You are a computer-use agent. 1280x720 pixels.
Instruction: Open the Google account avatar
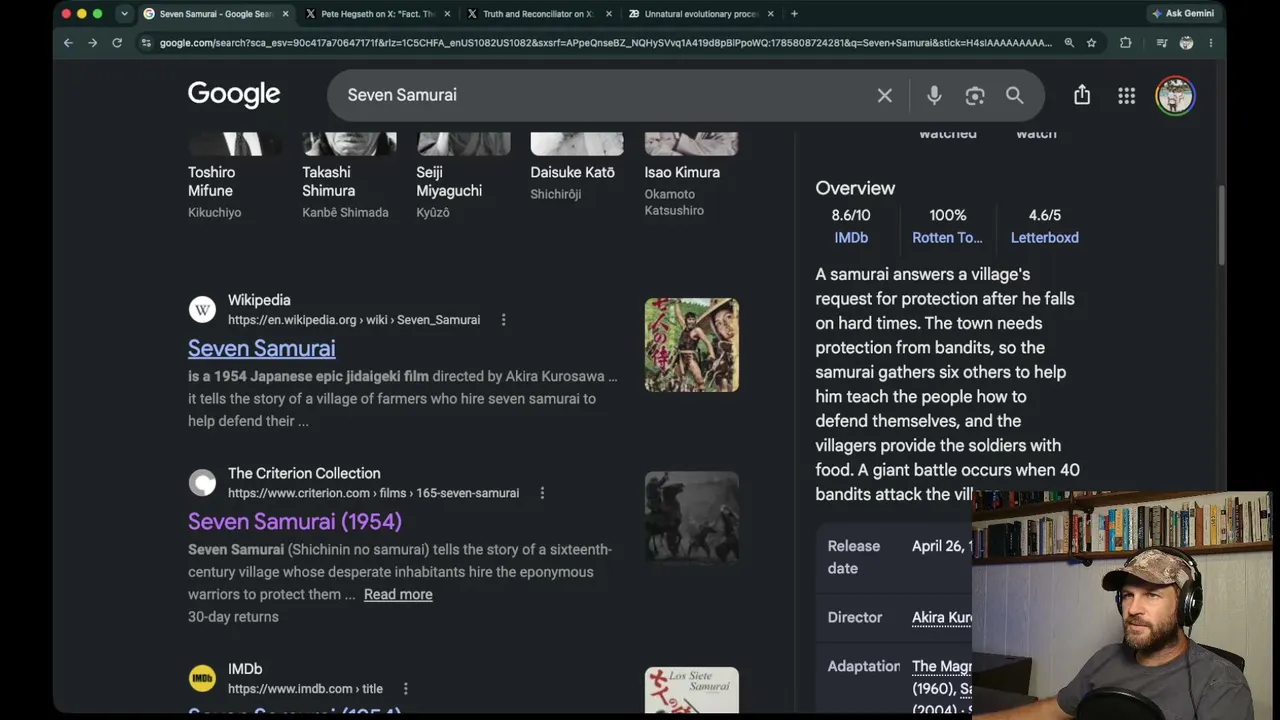pyautogui.click(x=1175, y=96)
